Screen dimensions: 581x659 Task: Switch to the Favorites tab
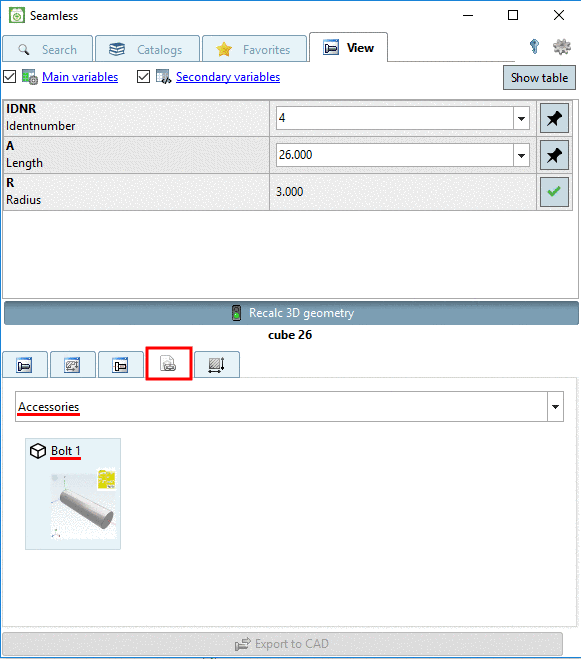point(254,50)
